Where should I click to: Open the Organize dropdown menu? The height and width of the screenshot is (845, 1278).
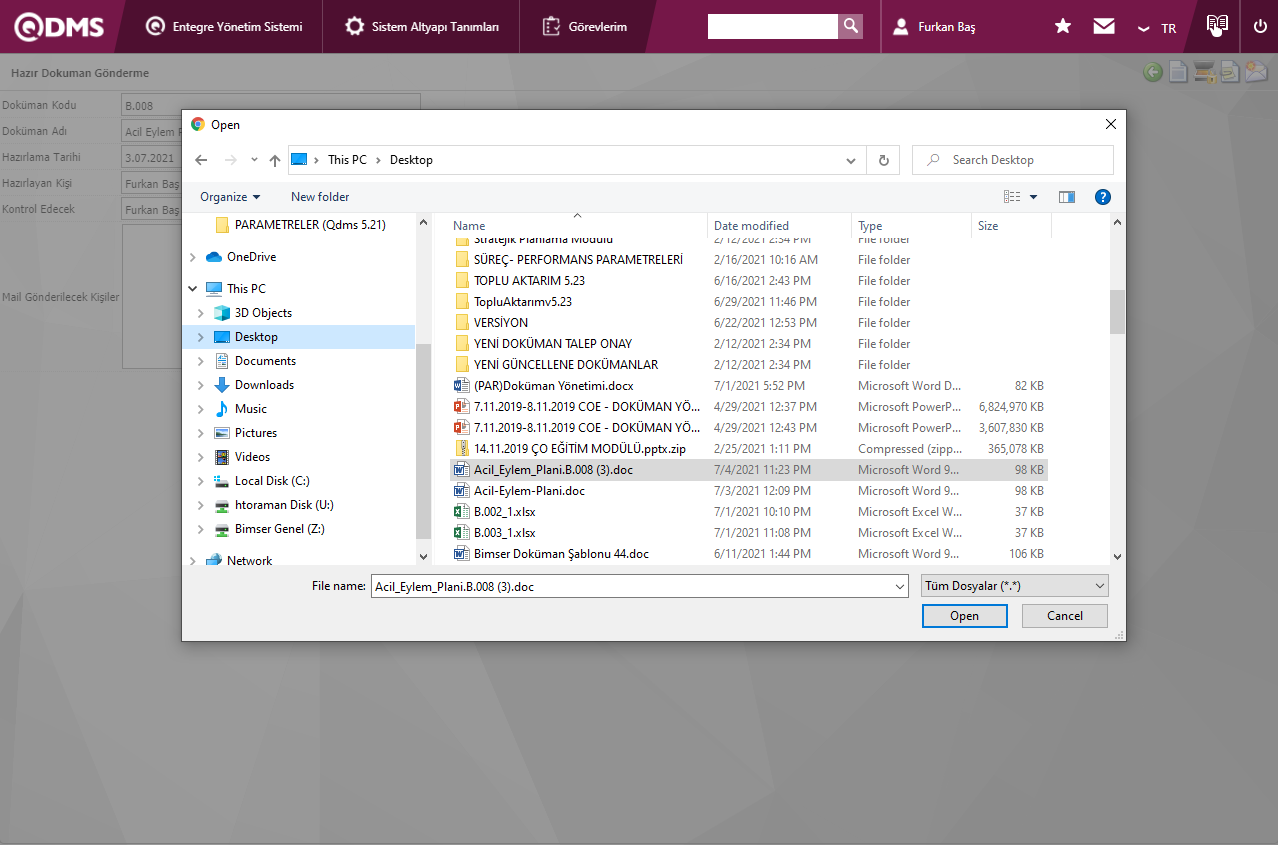pyautogui.click(x=230, y=197)
